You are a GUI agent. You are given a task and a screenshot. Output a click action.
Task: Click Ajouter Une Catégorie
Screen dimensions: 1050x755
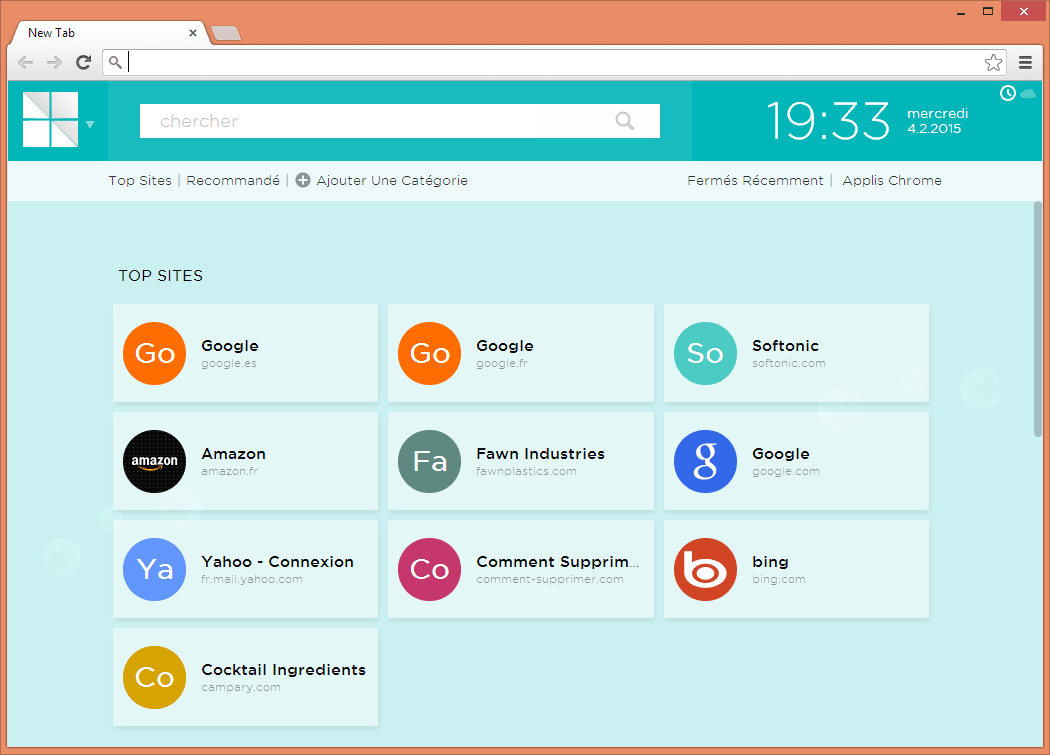coord(392,180)
